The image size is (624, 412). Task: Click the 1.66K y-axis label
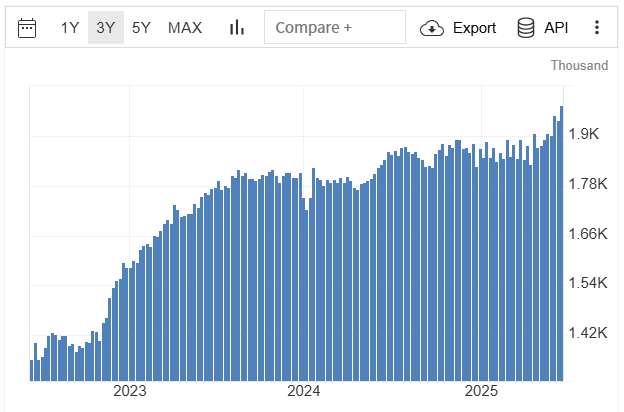tap(588, 234)
